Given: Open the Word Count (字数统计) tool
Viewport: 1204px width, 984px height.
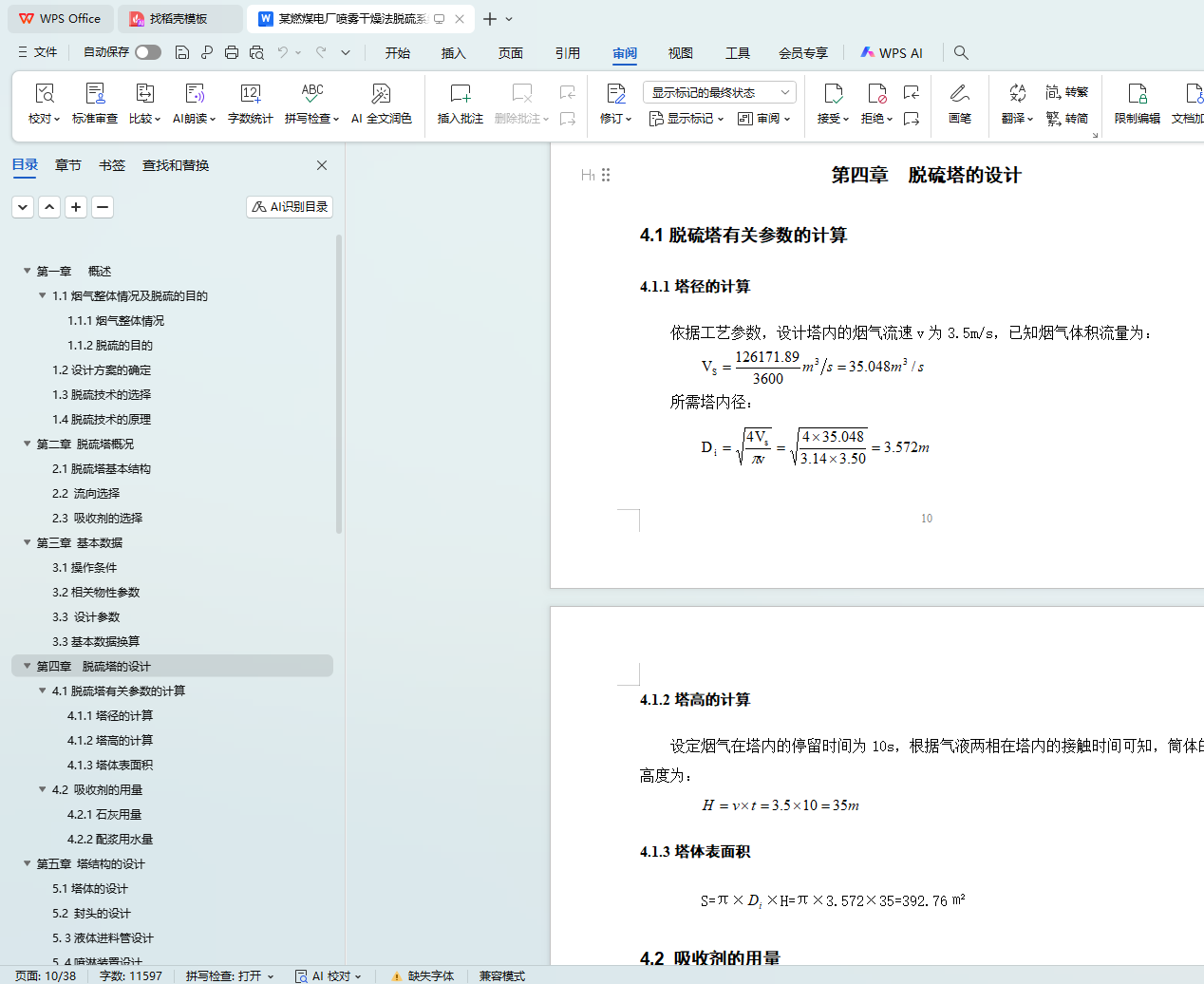Looking at the screenshot, I should [x=250, y=94].
